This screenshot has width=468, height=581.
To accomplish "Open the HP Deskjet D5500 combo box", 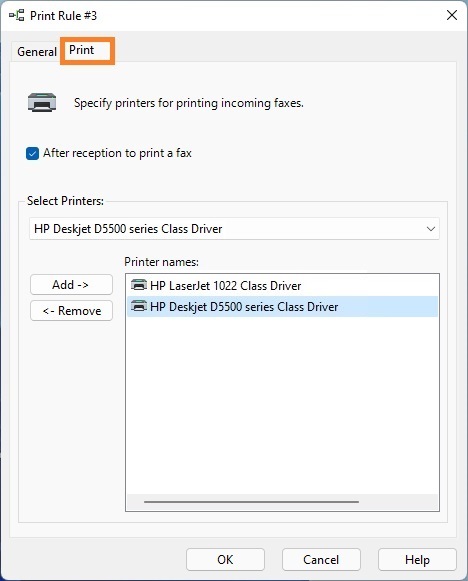I will (x=234, y=229).
